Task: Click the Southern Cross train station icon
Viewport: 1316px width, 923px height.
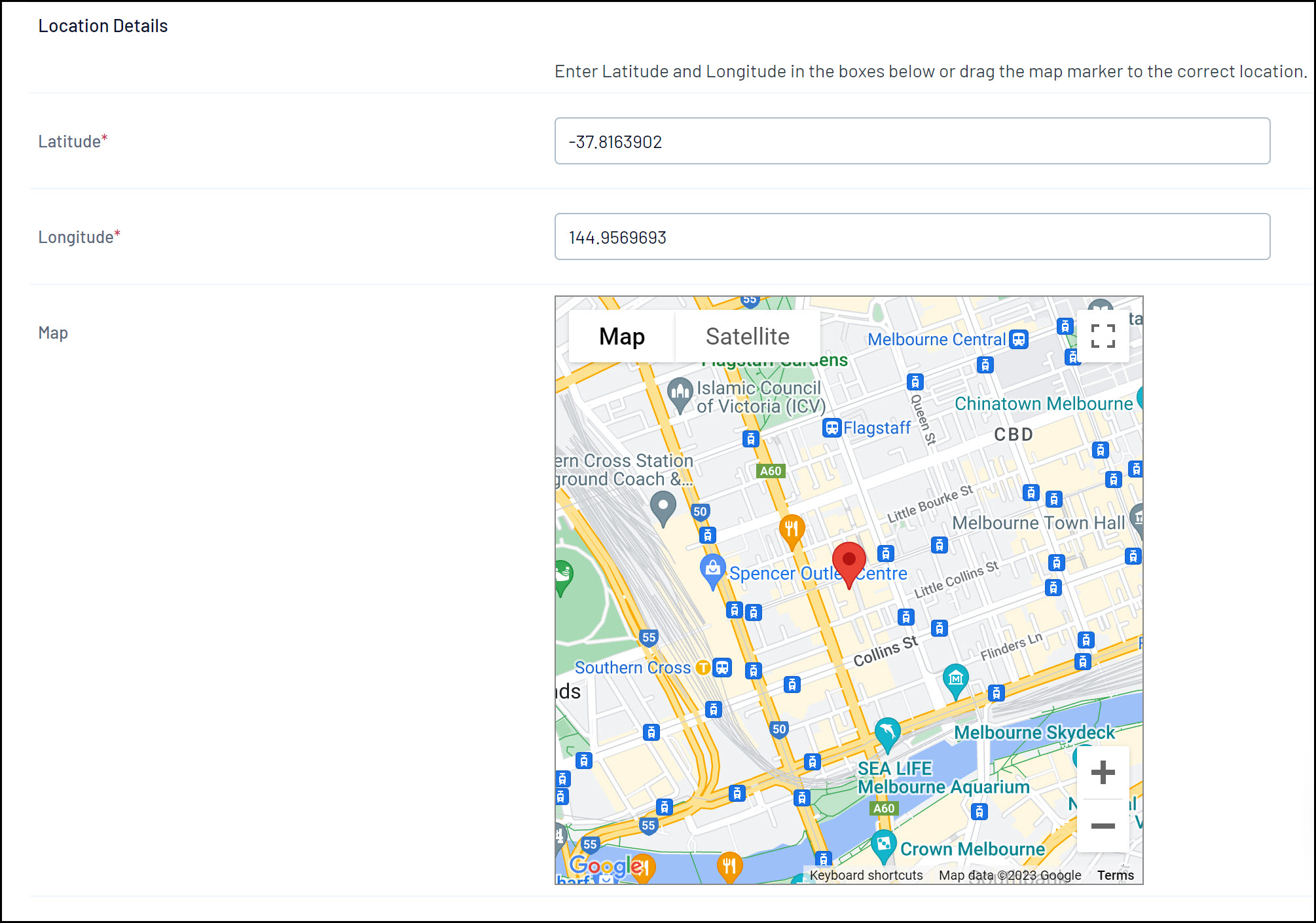Action: click(x=722, y=668)
